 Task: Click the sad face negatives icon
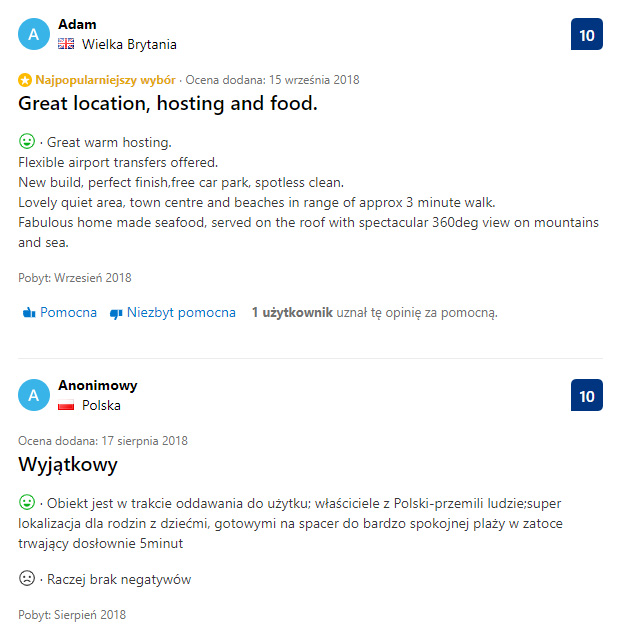[27, 578]
